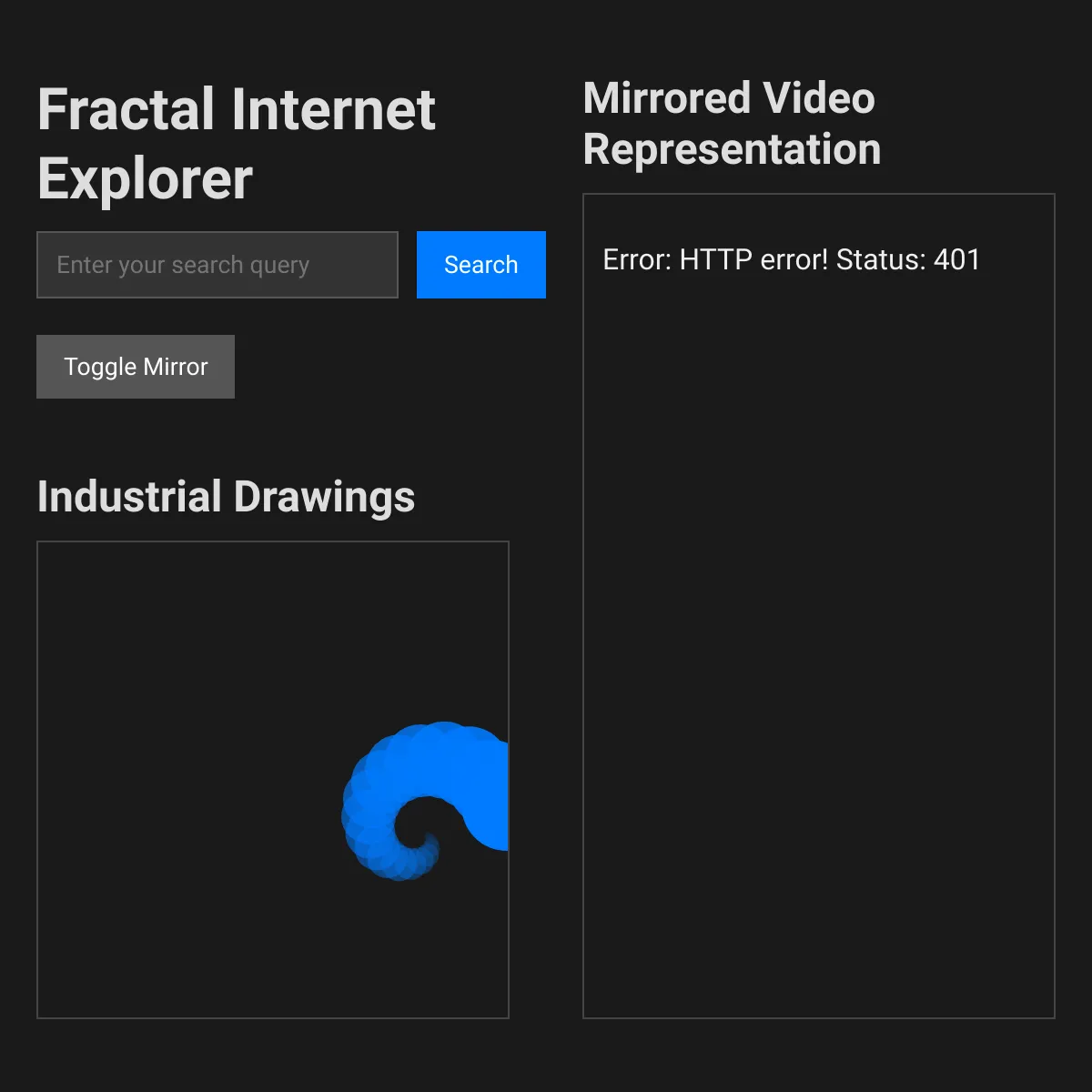Viewport: 1092px width, 1092px height.
Task: Toggle the mirror with Toggle Mirror button
Action: pyautogui.click(x=136, y=367)
